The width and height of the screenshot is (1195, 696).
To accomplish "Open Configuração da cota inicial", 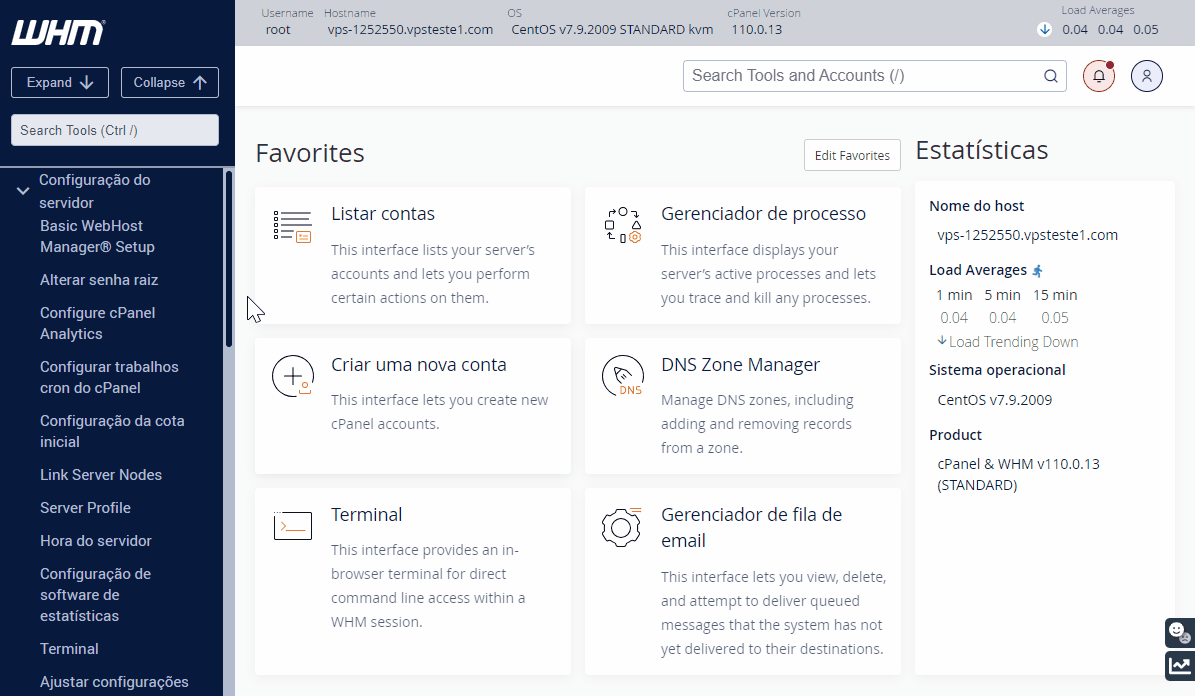I will (x=112, y=431).
